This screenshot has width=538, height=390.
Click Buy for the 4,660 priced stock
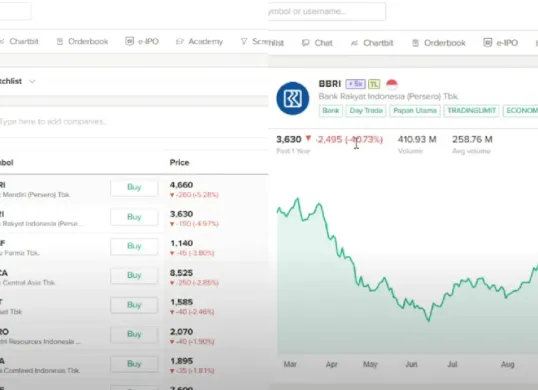pos(134,187)
